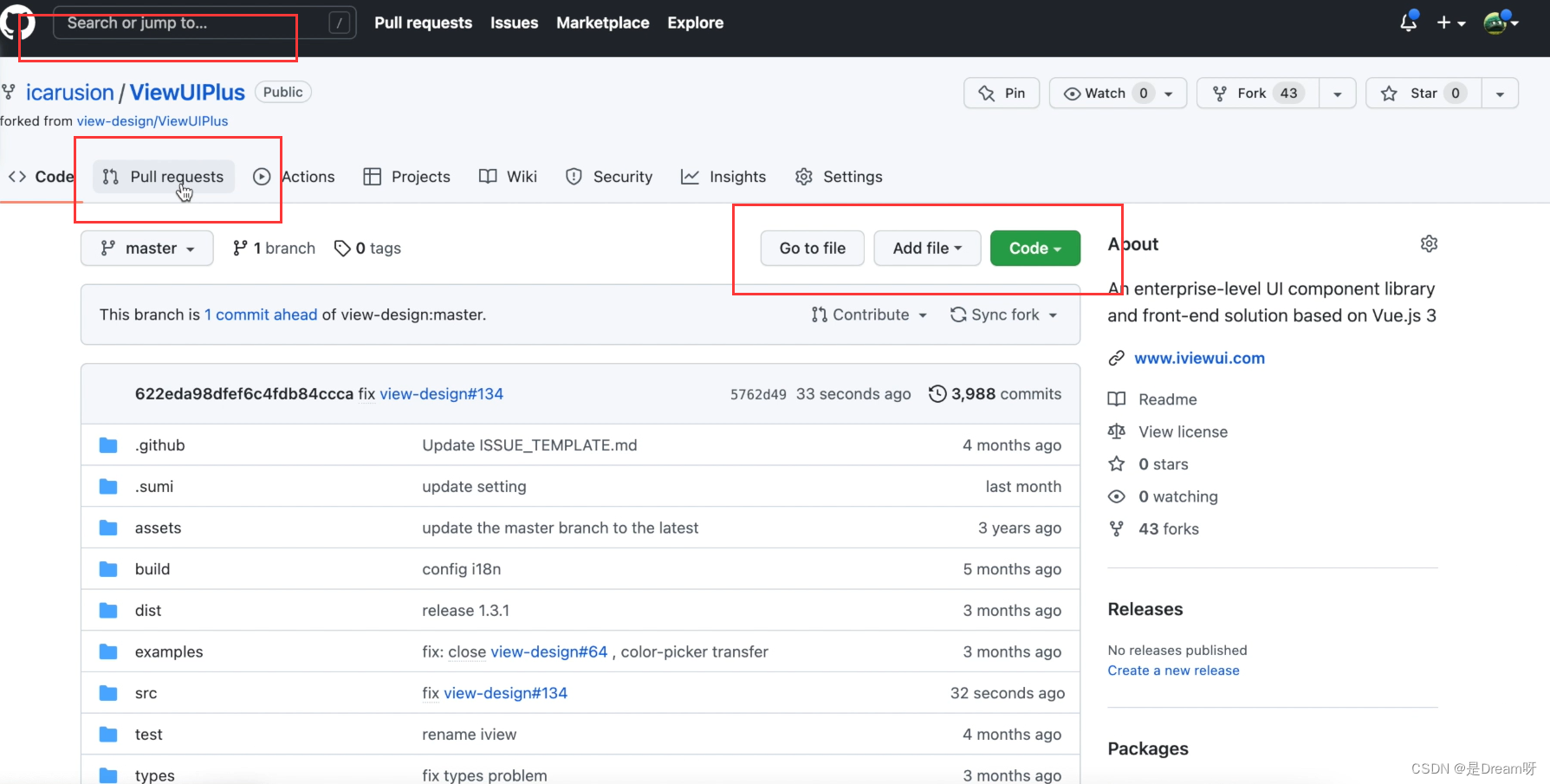Open the view-design/ViewUIPlus upstream link
The height and width of the screenshot is (784, 1550).
pos(152,121)
